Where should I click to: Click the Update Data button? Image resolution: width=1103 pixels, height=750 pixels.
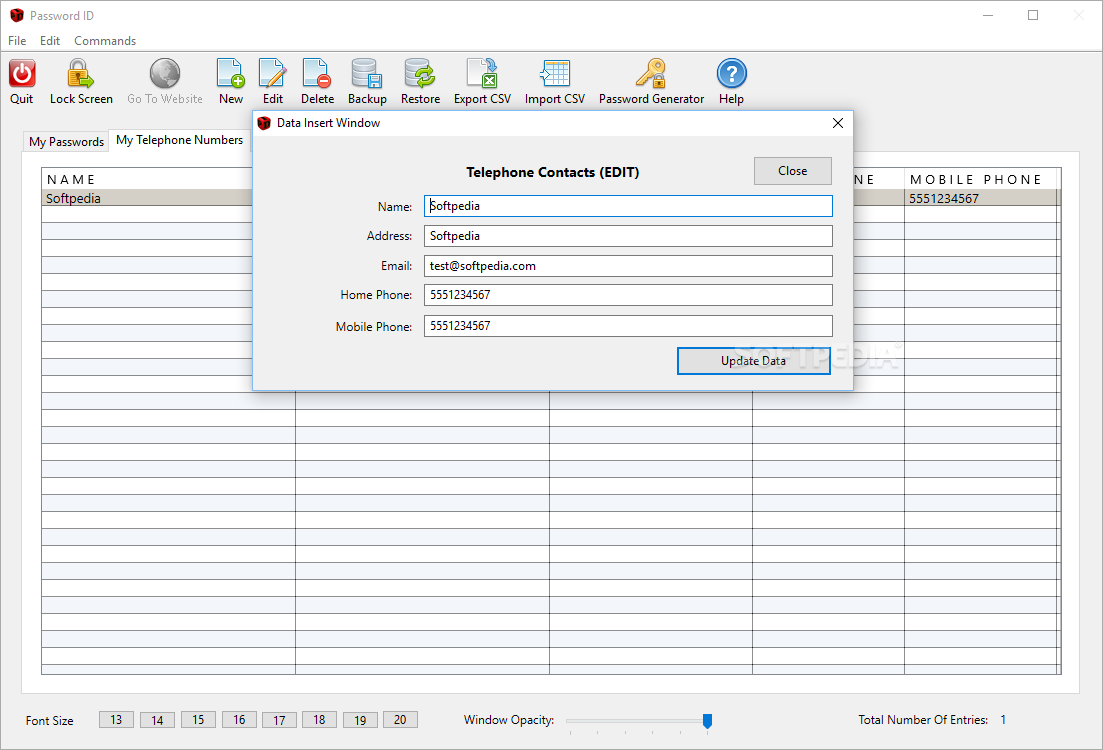(753, 361)
